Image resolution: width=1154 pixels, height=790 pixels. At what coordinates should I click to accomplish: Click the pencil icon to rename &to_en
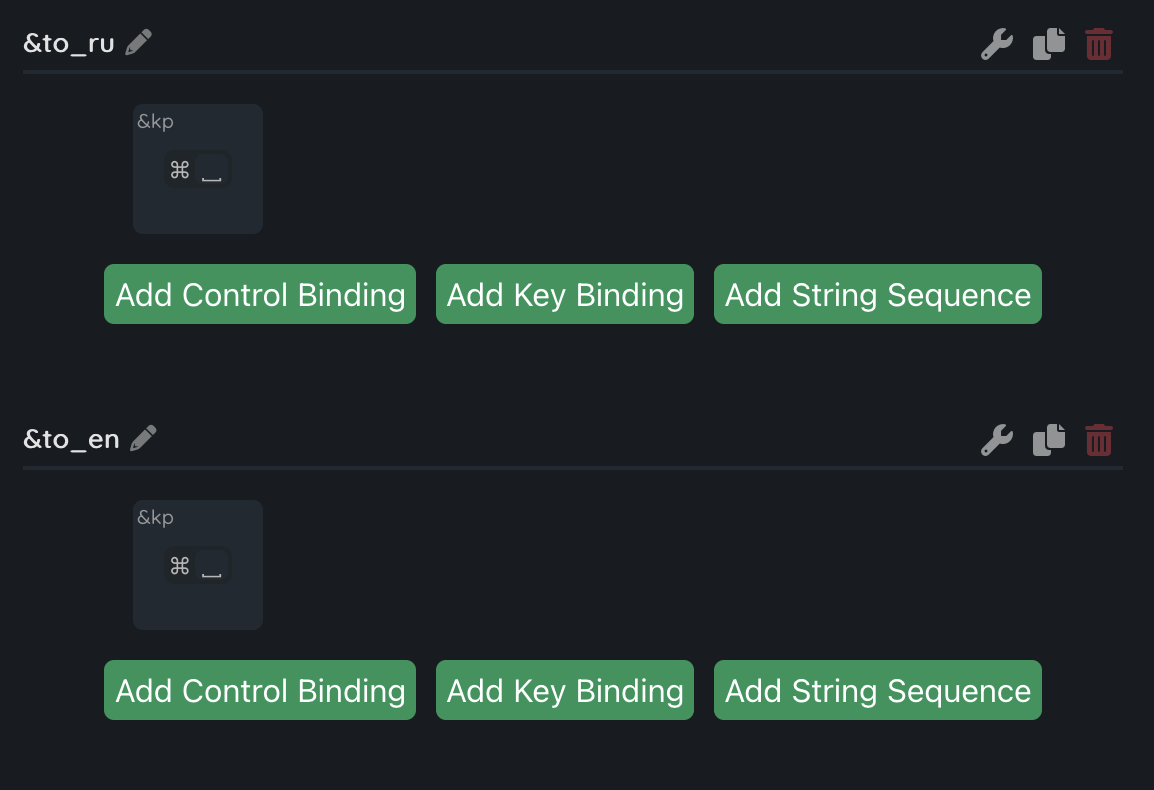[143, 438]
